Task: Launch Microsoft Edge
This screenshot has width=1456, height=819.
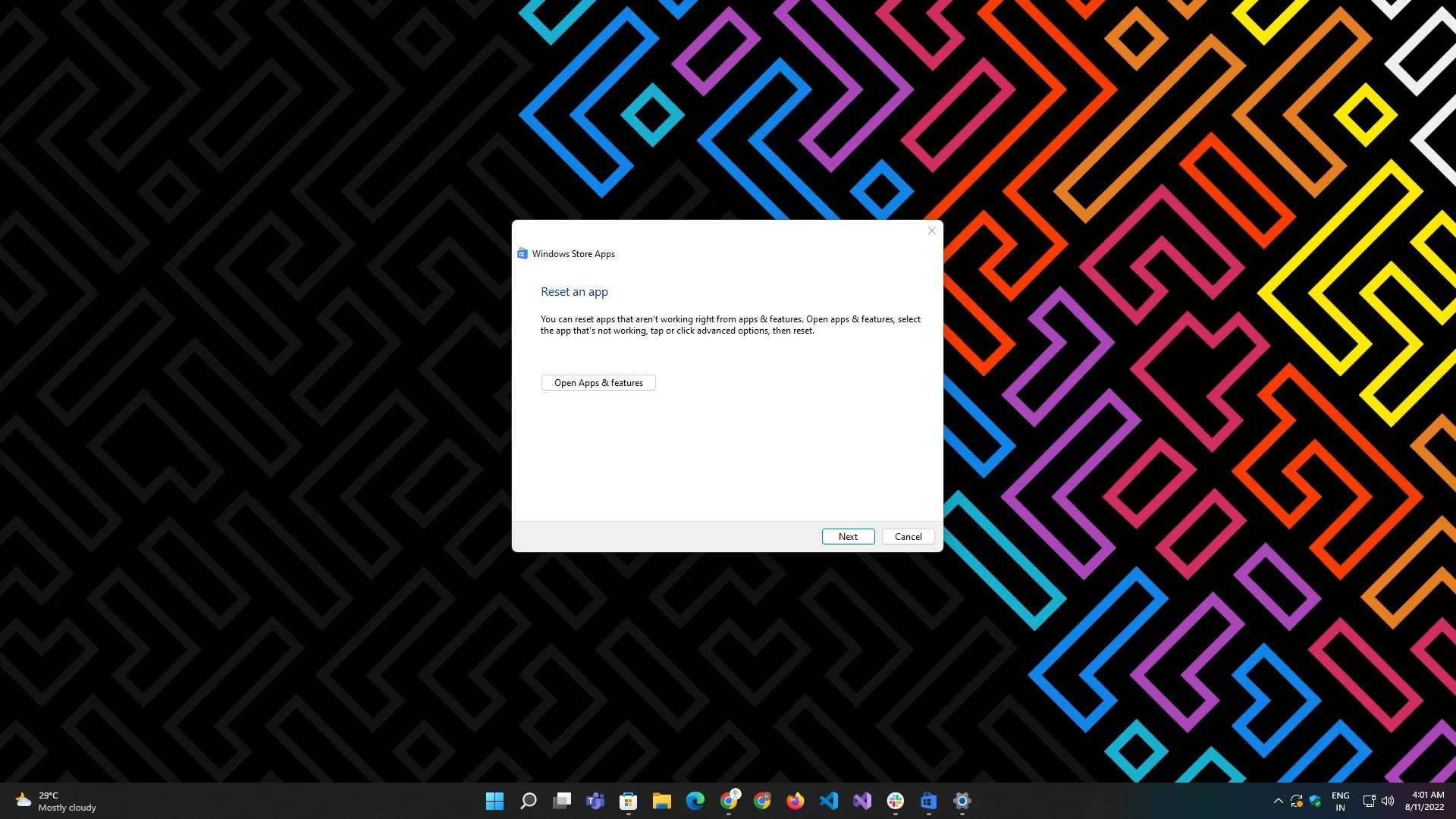Action: click(695, 800)
